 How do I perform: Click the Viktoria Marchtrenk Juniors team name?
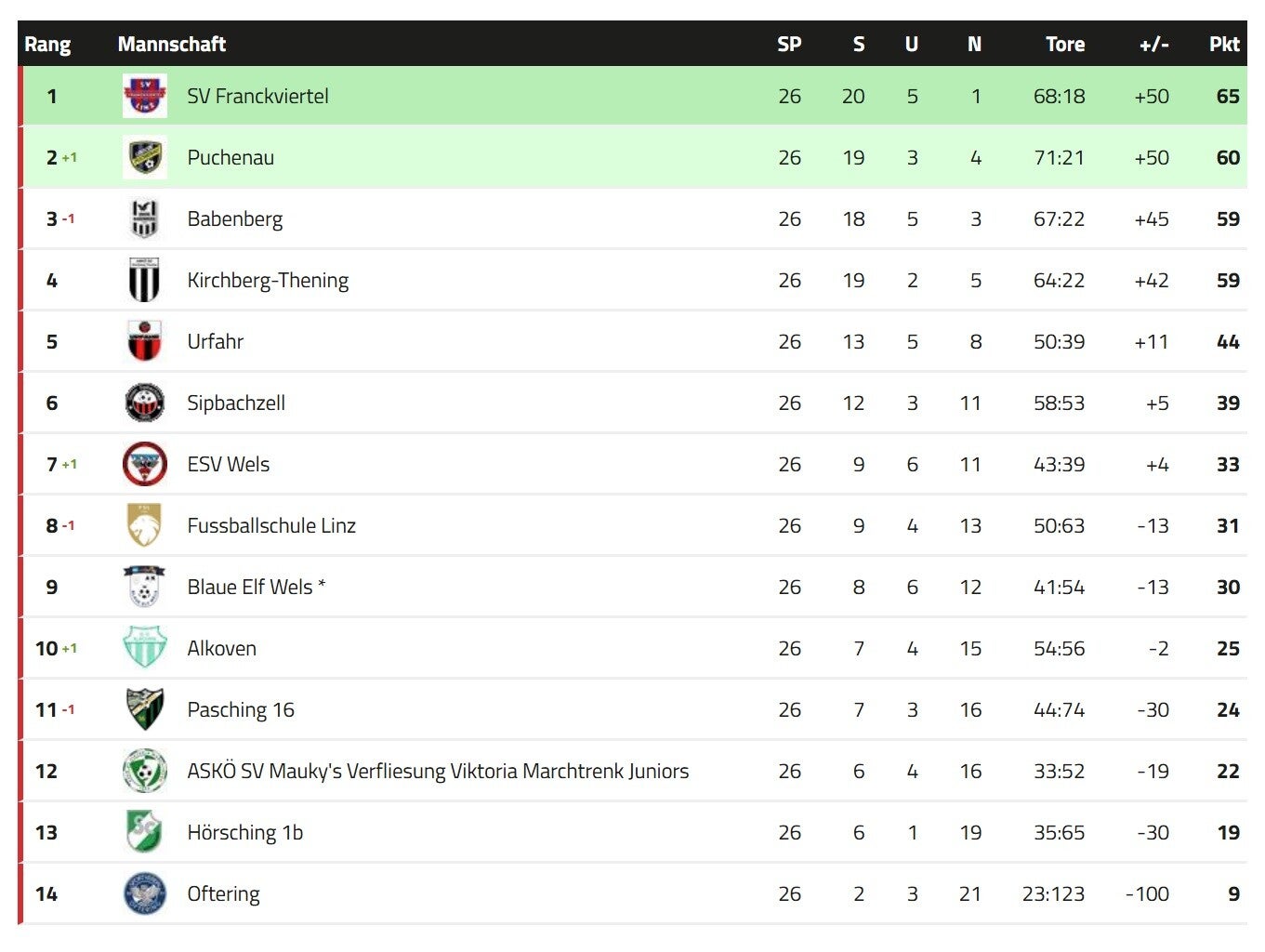tap(438, 771)
